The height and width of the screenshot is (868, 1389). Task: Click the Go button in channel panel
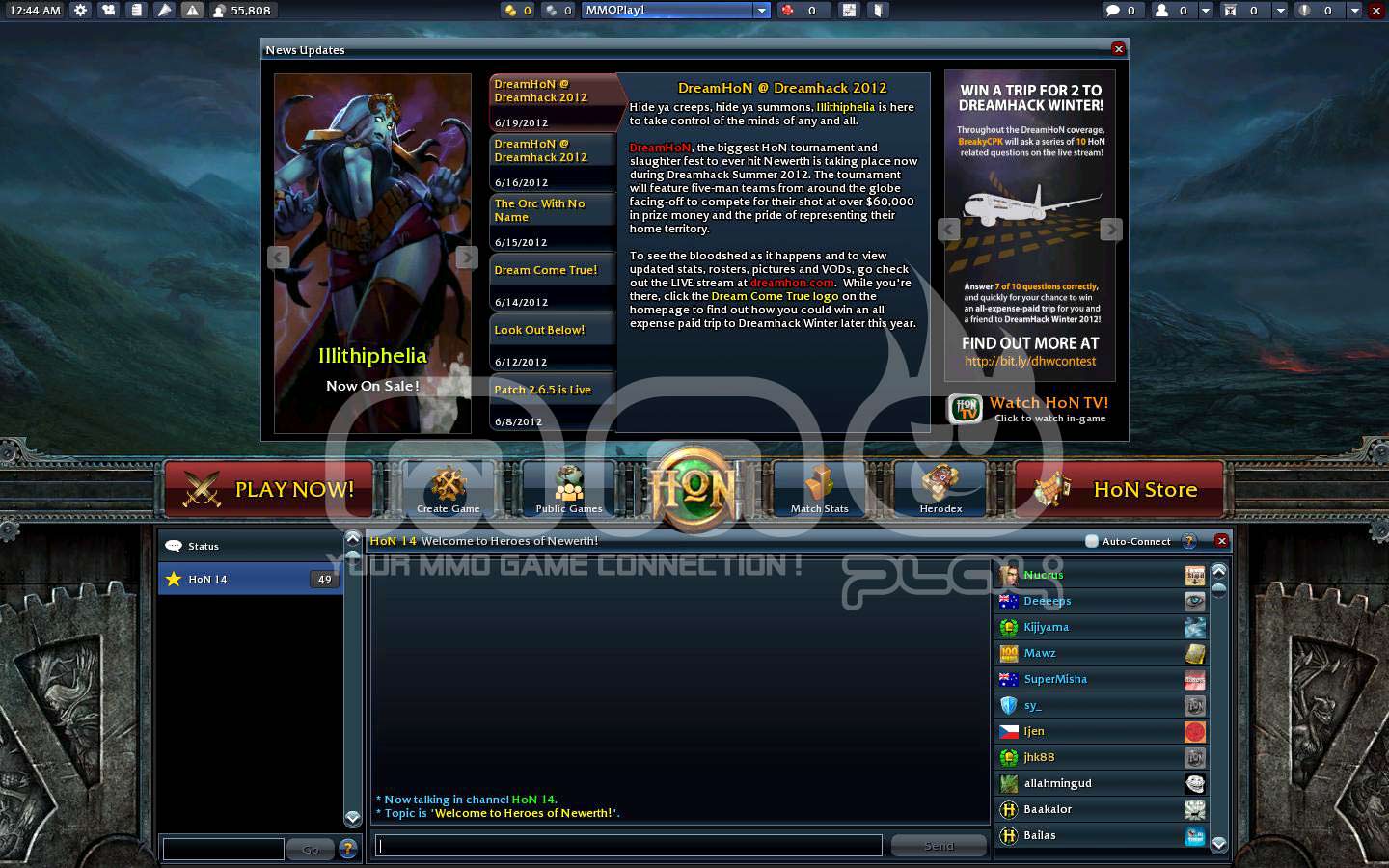pyautogui.click(x=311, y=849)
